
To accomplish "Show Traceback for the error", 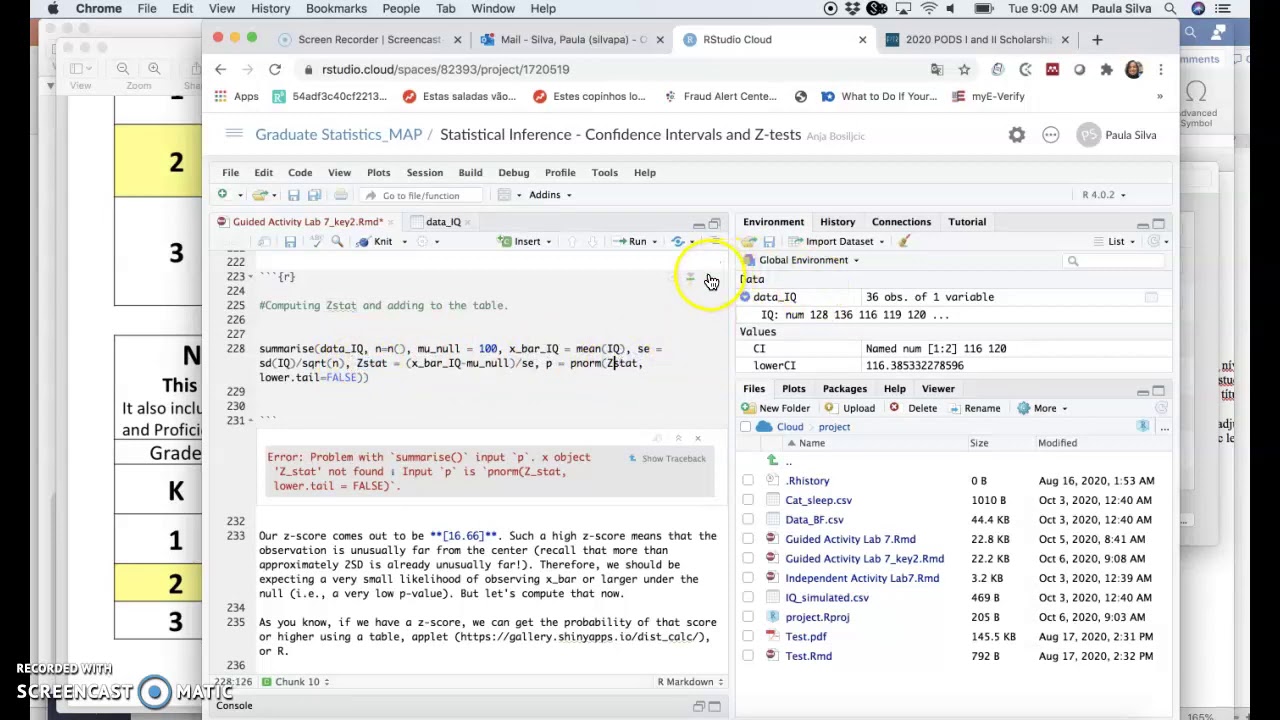I will [667, 458].
